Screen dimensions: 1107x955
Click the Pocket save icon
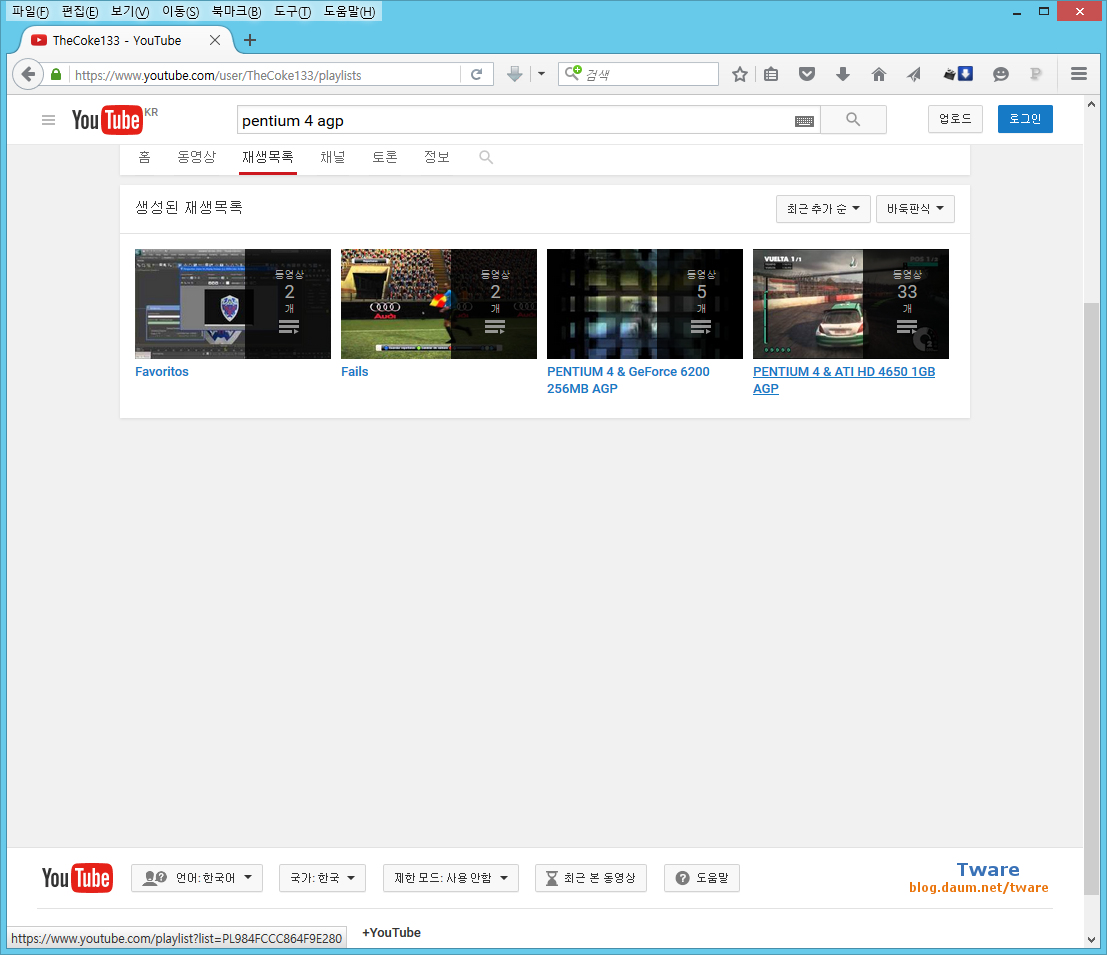(x=806, y=74)
